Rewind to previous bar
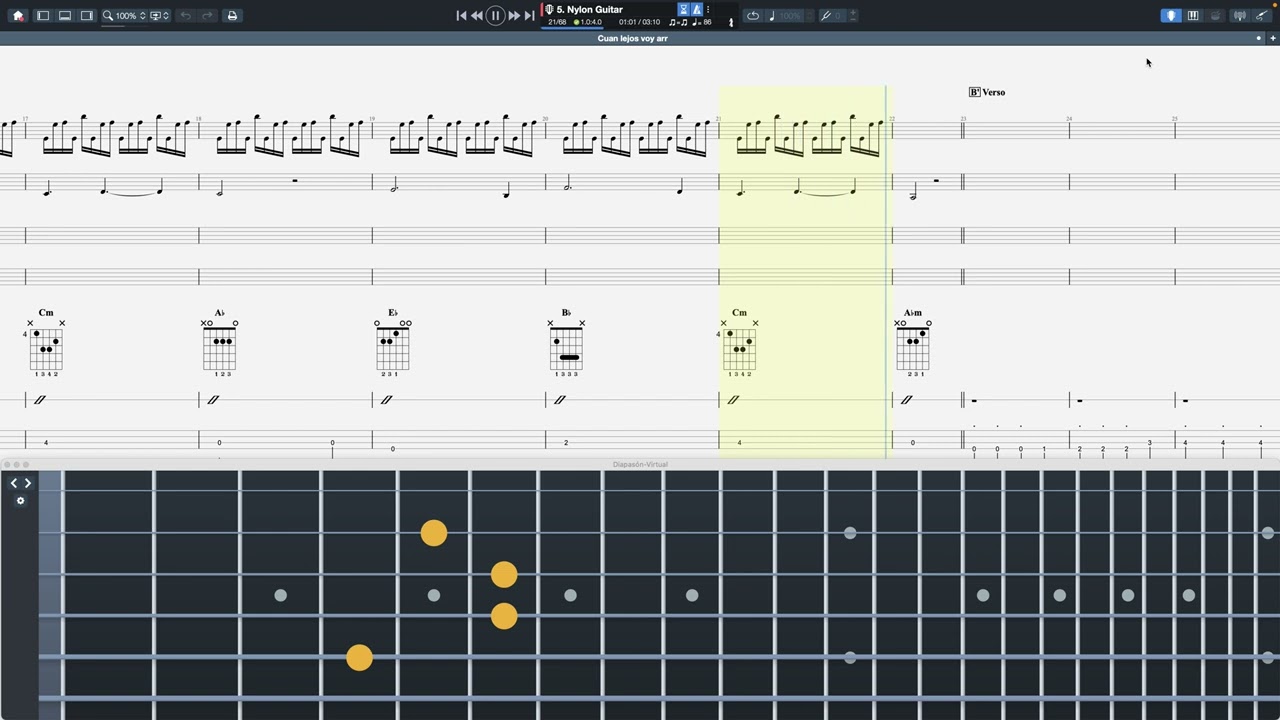Screen dimensions: 1280x720 coord(477,16)
